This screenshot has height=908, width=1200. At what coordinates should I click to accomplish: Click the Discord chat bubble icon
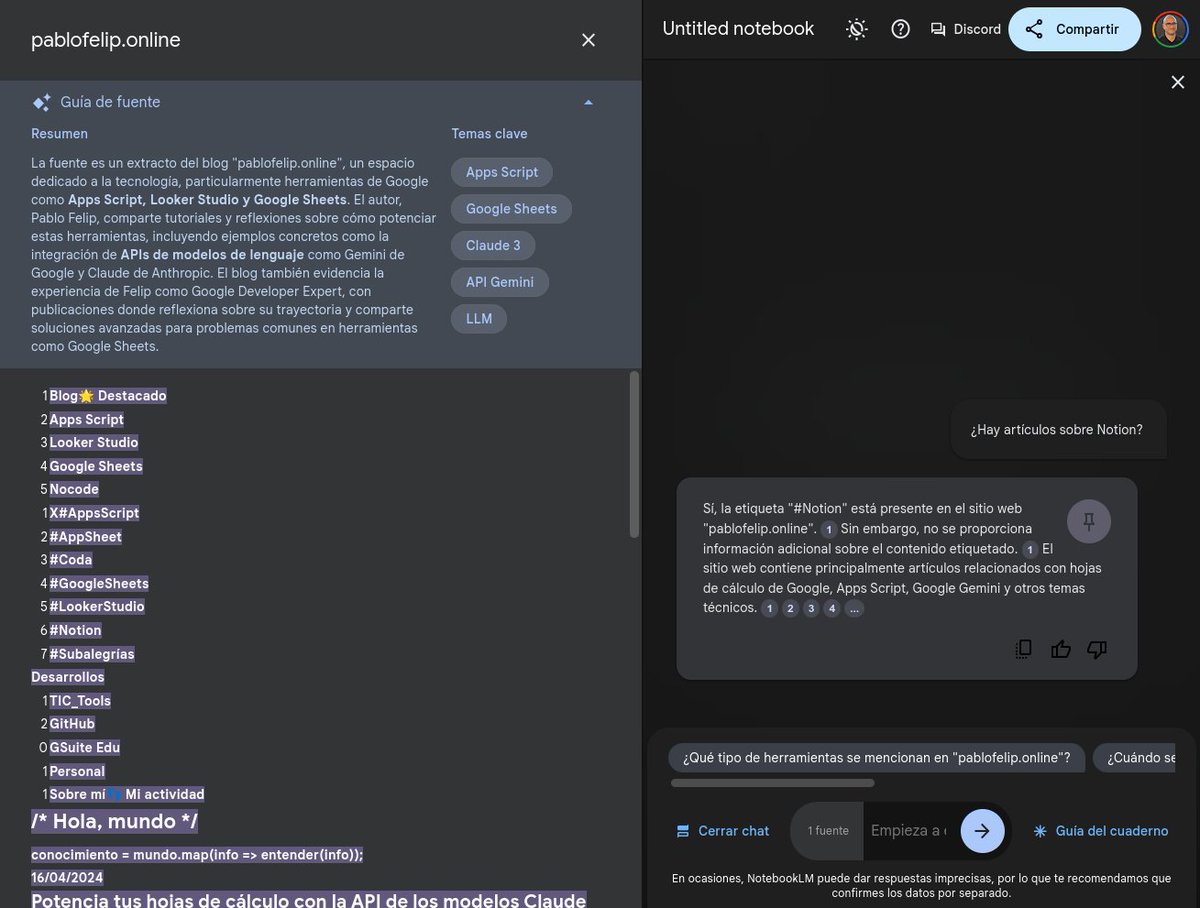point(938,29)
